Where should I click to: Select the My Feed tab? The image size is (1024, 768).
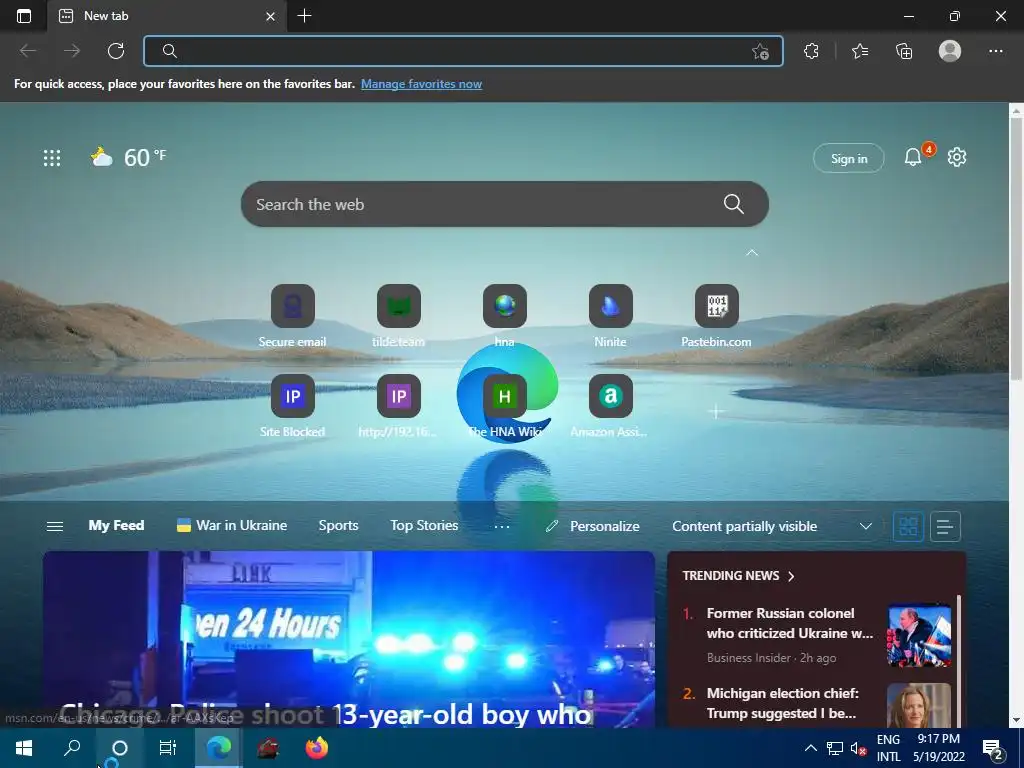tap(116, 526)
